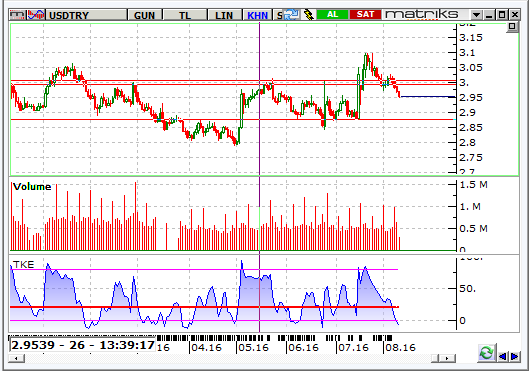Click the 04.16 date label
The height and width of the screenshot is (371, 529).
pyautogui.click(x=206, y=347)
